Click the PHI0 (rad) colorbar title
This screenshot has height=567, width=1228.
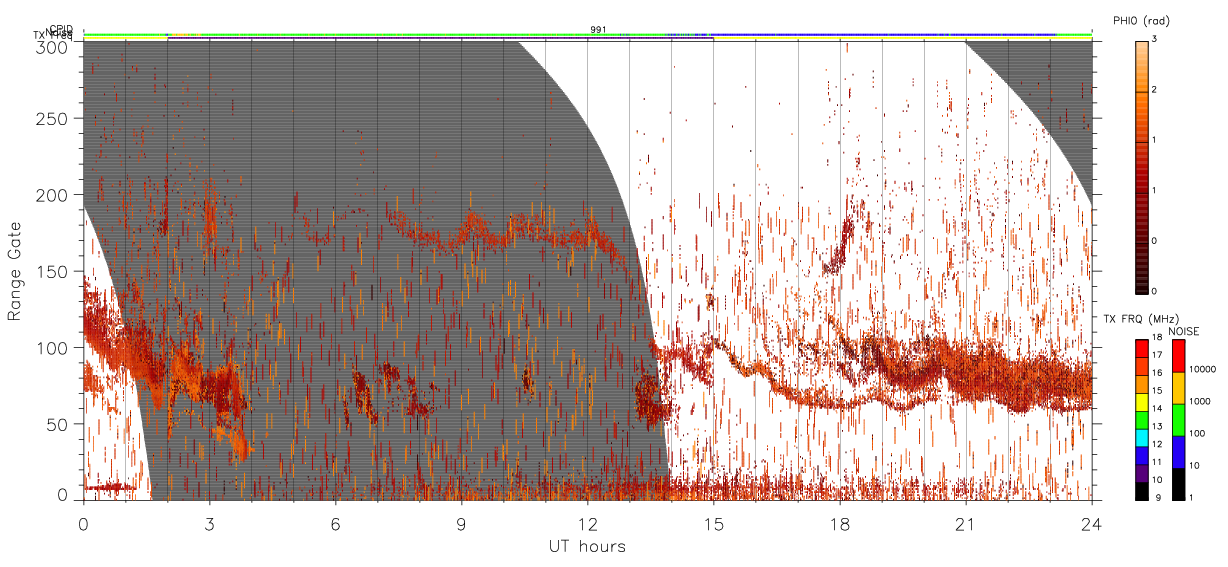point(1142,21)
